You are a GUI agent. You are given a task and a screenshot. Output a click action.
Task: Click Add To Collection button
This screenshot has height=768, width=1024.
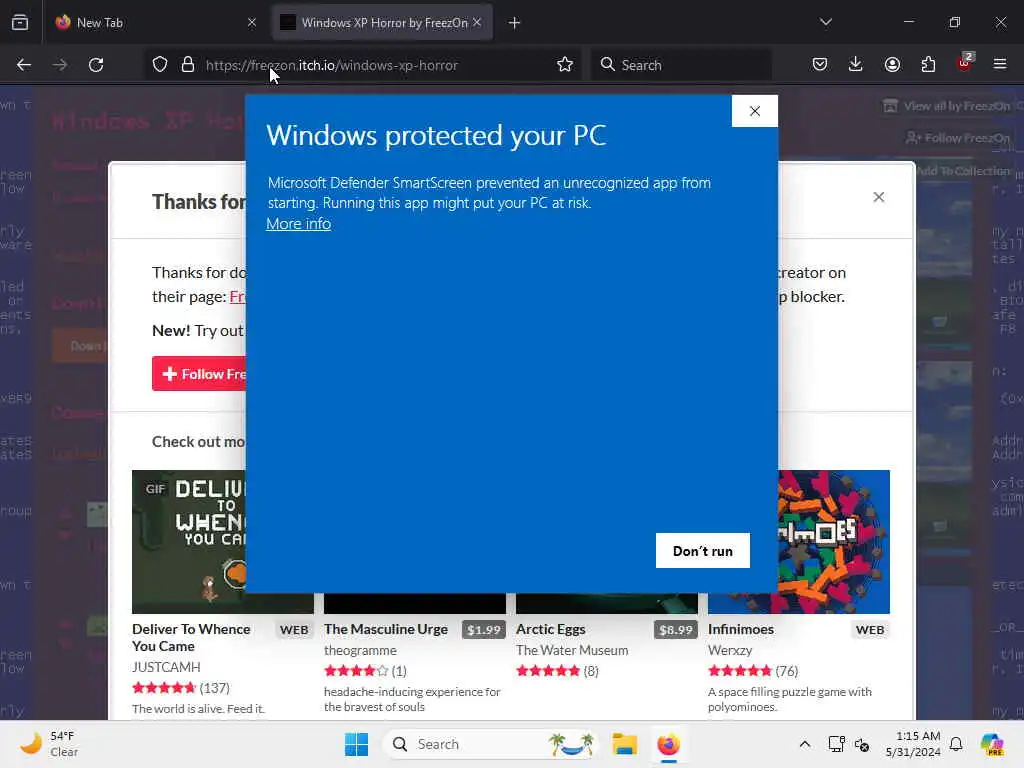point(963,171)
